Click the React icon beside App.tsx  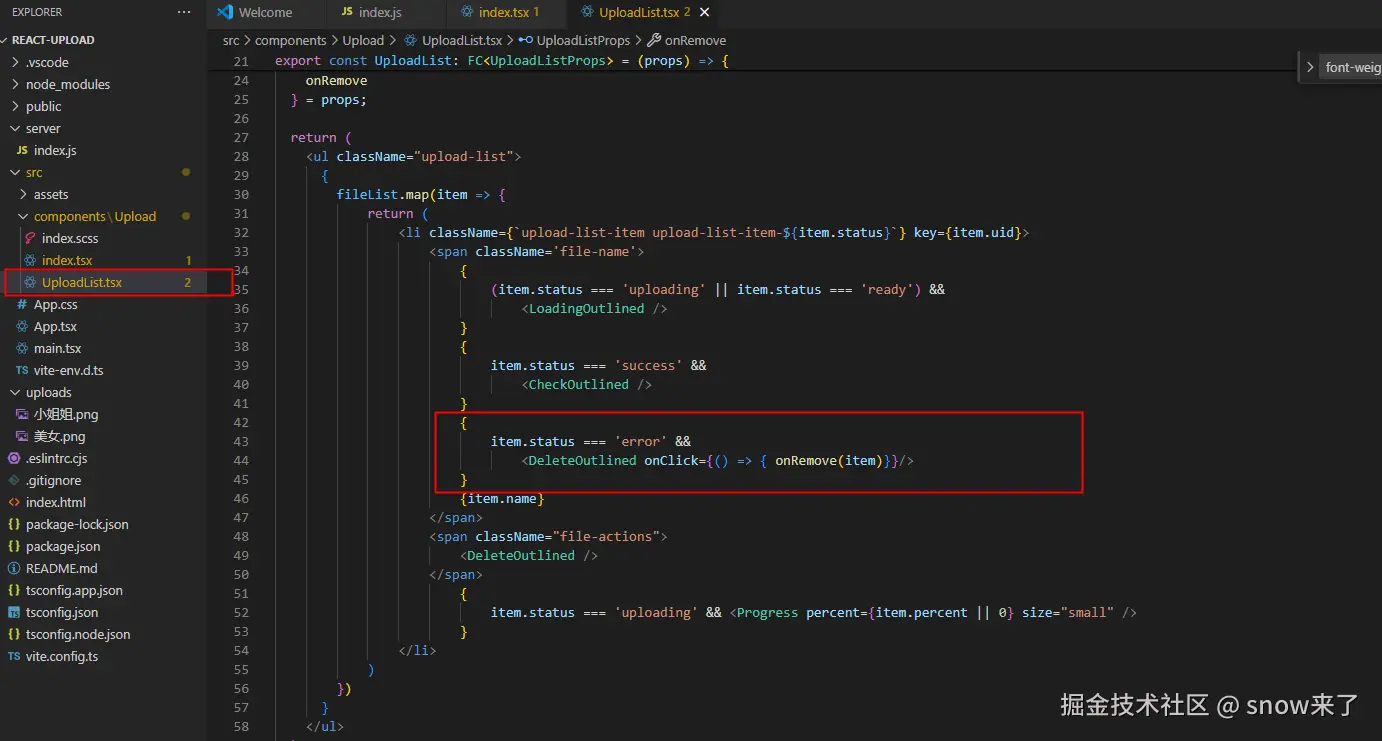22,326
